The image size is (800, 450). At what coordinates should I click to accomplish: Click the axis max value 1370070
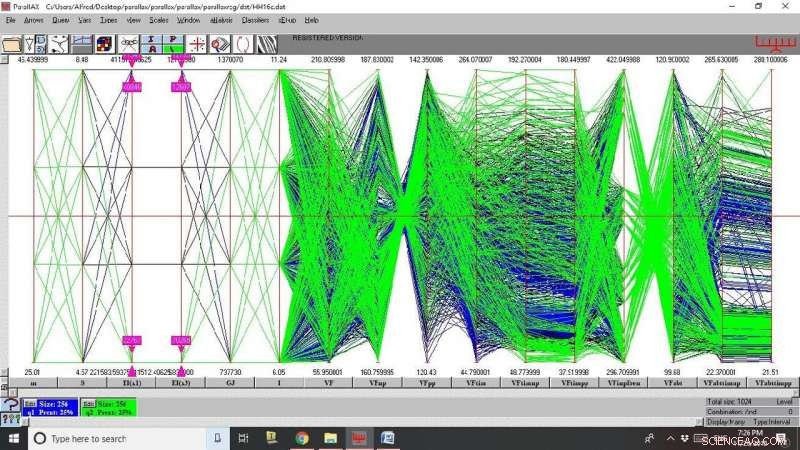click(230, 60)
